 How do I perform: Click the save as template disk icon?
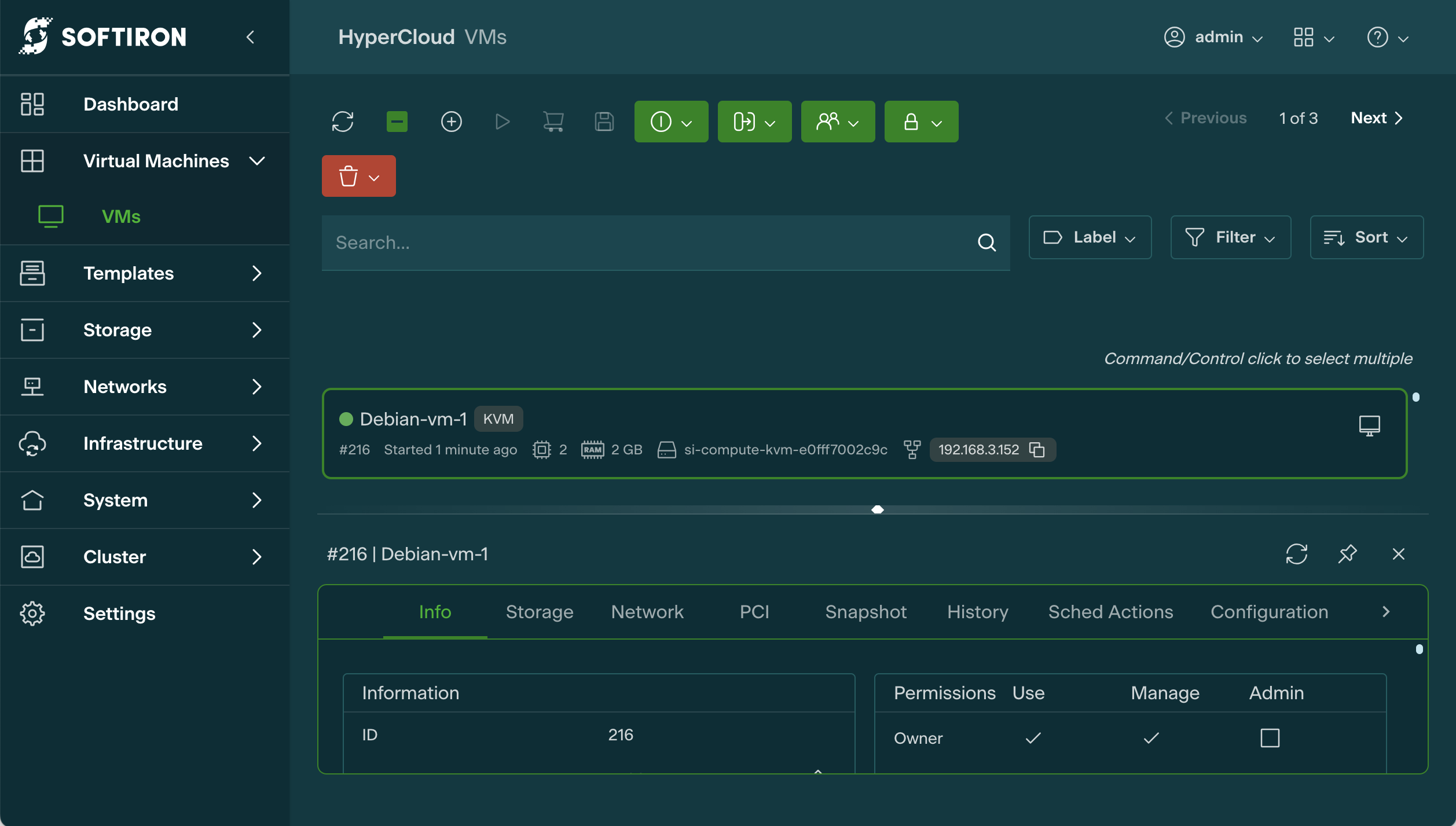click(x=604, y=122)
